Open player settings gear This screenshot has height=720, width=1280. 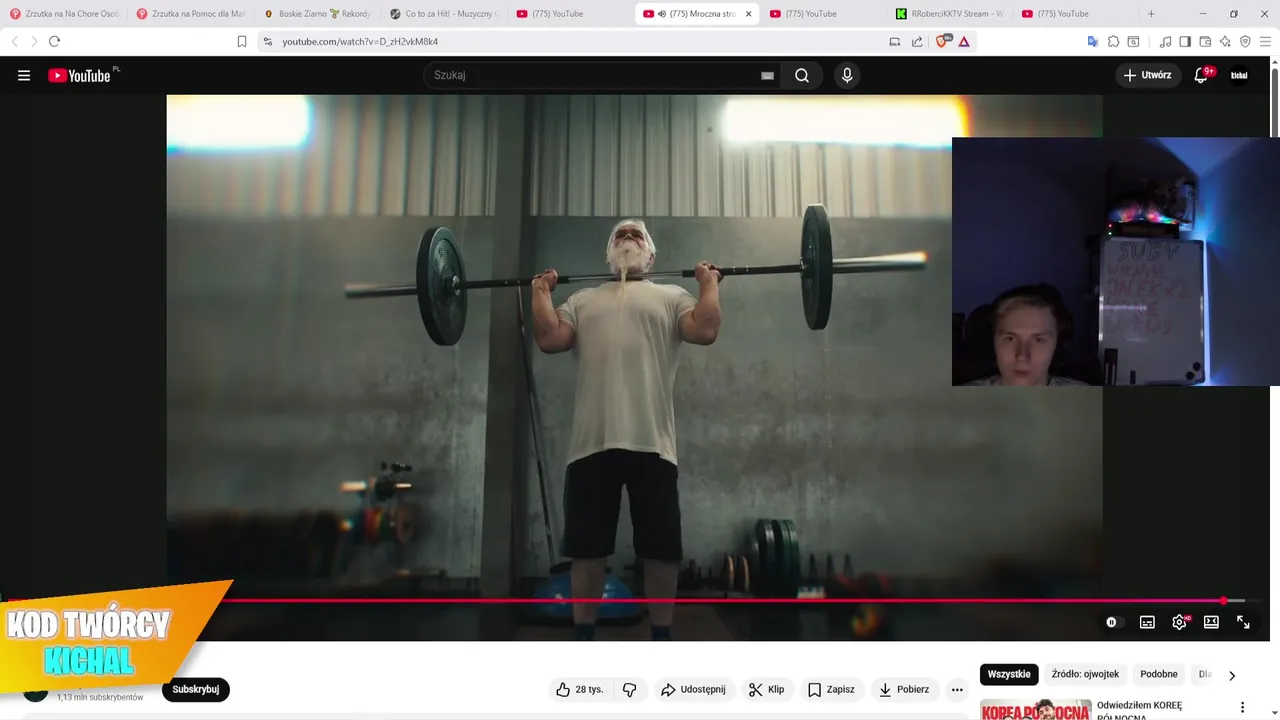coord(1179,622)
